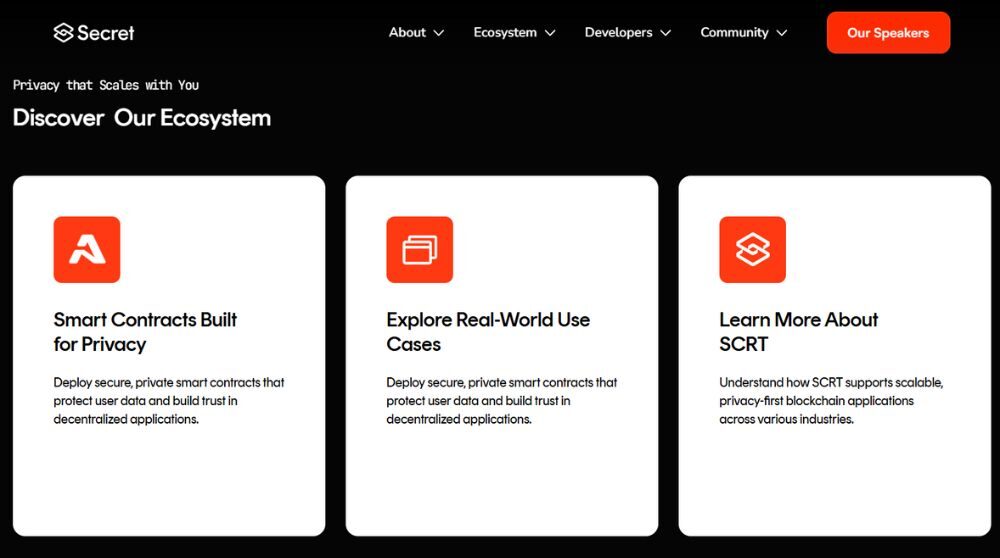Click the SCRT card description about scalable applications
1000x558 pixels.
pyautogui.click(x=830, y=401)
